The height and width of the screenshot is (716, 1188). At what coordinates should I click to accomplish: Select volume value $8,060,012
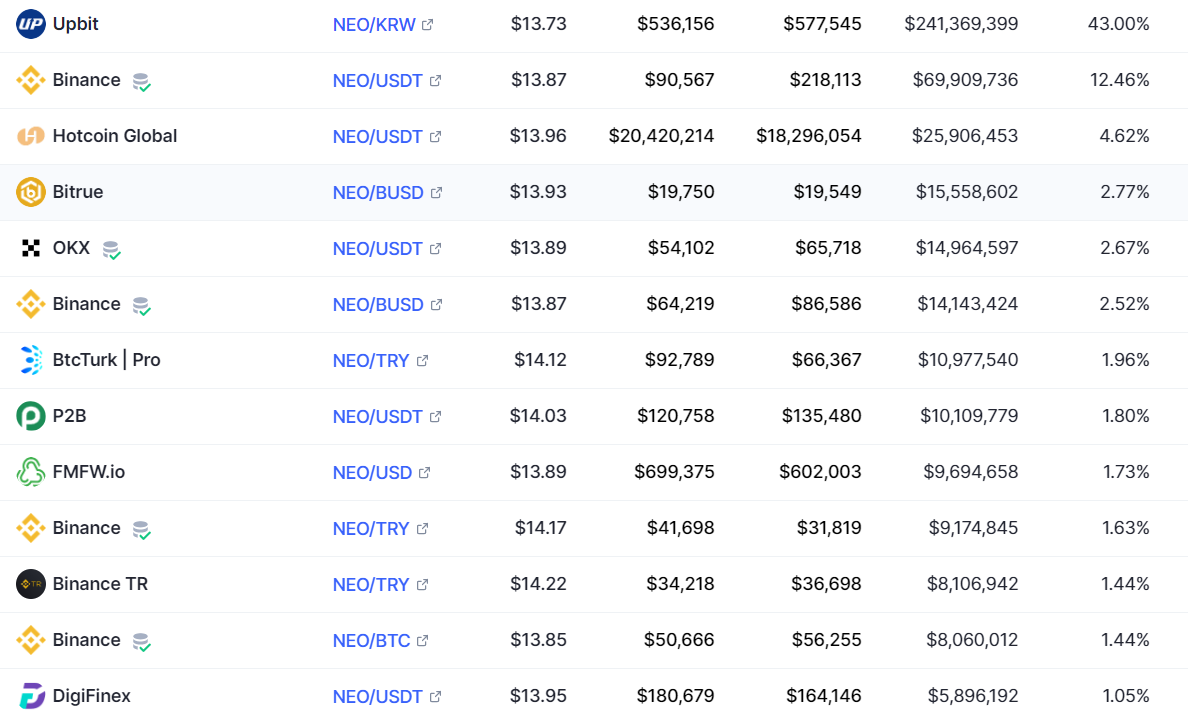point(972,641)
